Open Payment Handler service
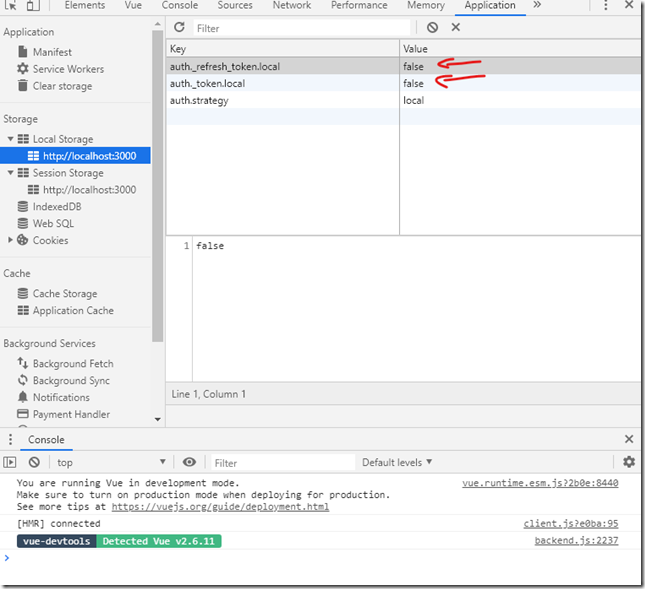The width and height of the screenshot is (645, 589). click(71, 414)
